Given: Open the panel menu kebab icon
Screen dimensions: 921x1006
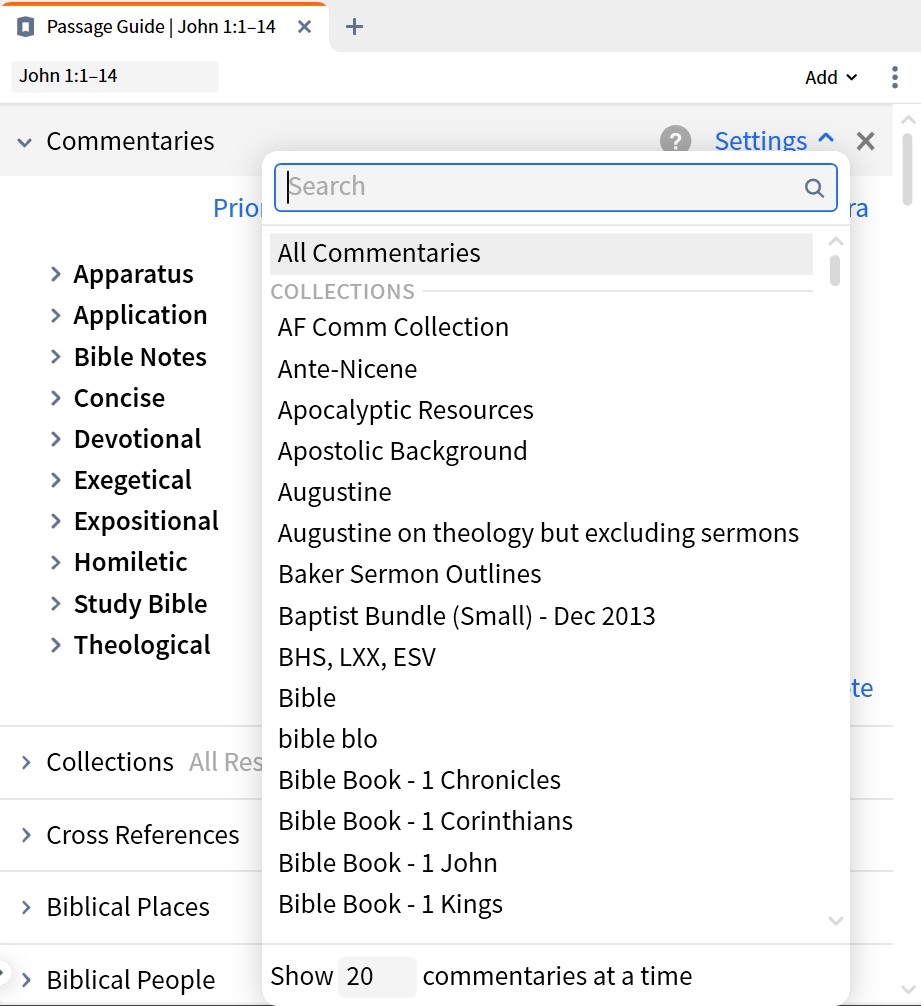Looking at the screenshot, I should (895, 77).
